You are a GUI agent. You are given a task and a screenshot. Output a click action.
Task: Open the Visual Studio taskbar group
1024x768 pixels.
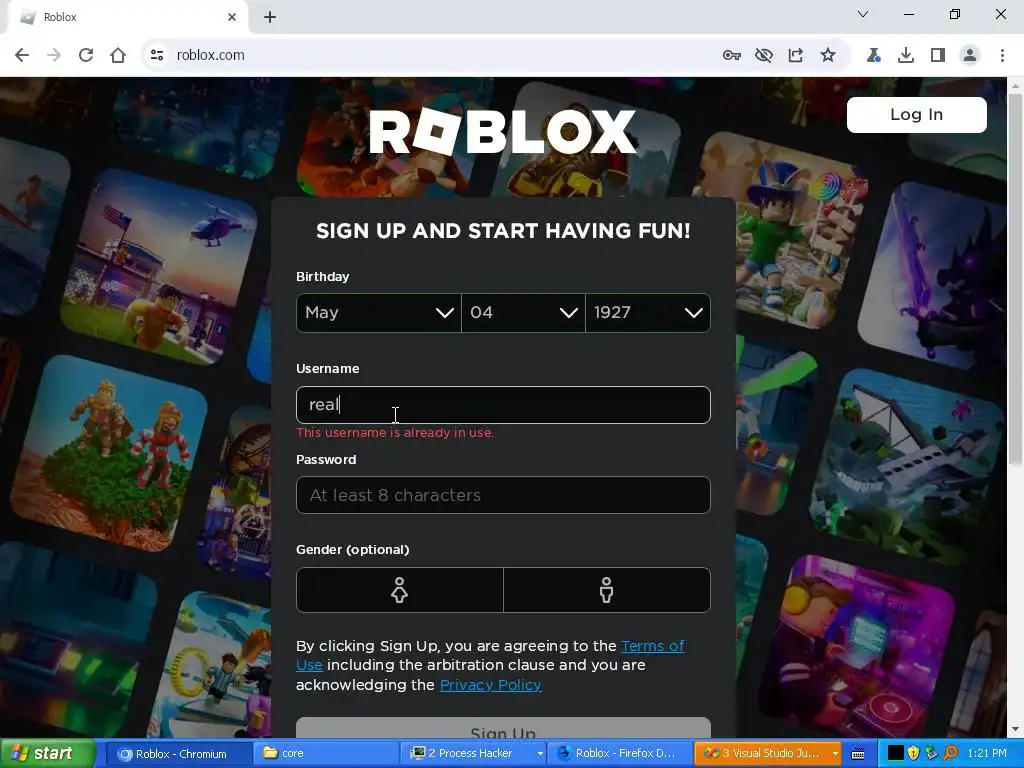click(x=768, y=754)
